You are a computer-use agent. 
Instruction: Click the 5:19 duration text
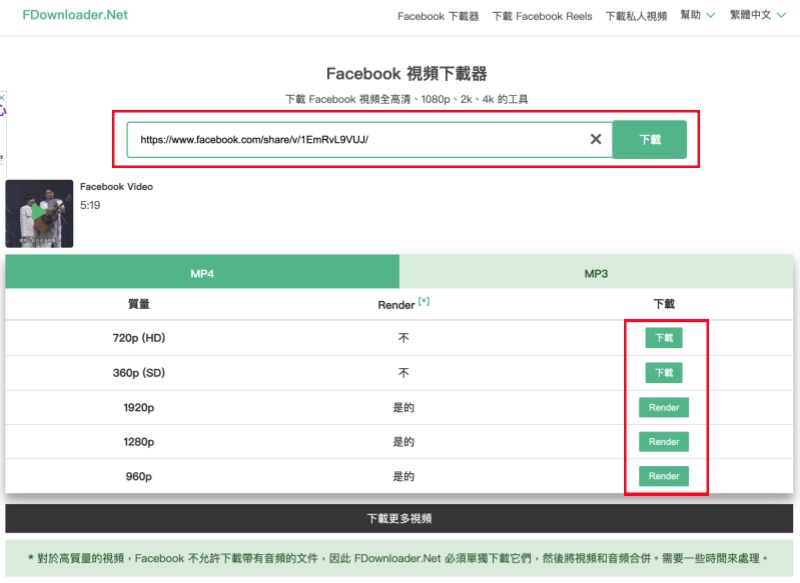tap(90, 205)
